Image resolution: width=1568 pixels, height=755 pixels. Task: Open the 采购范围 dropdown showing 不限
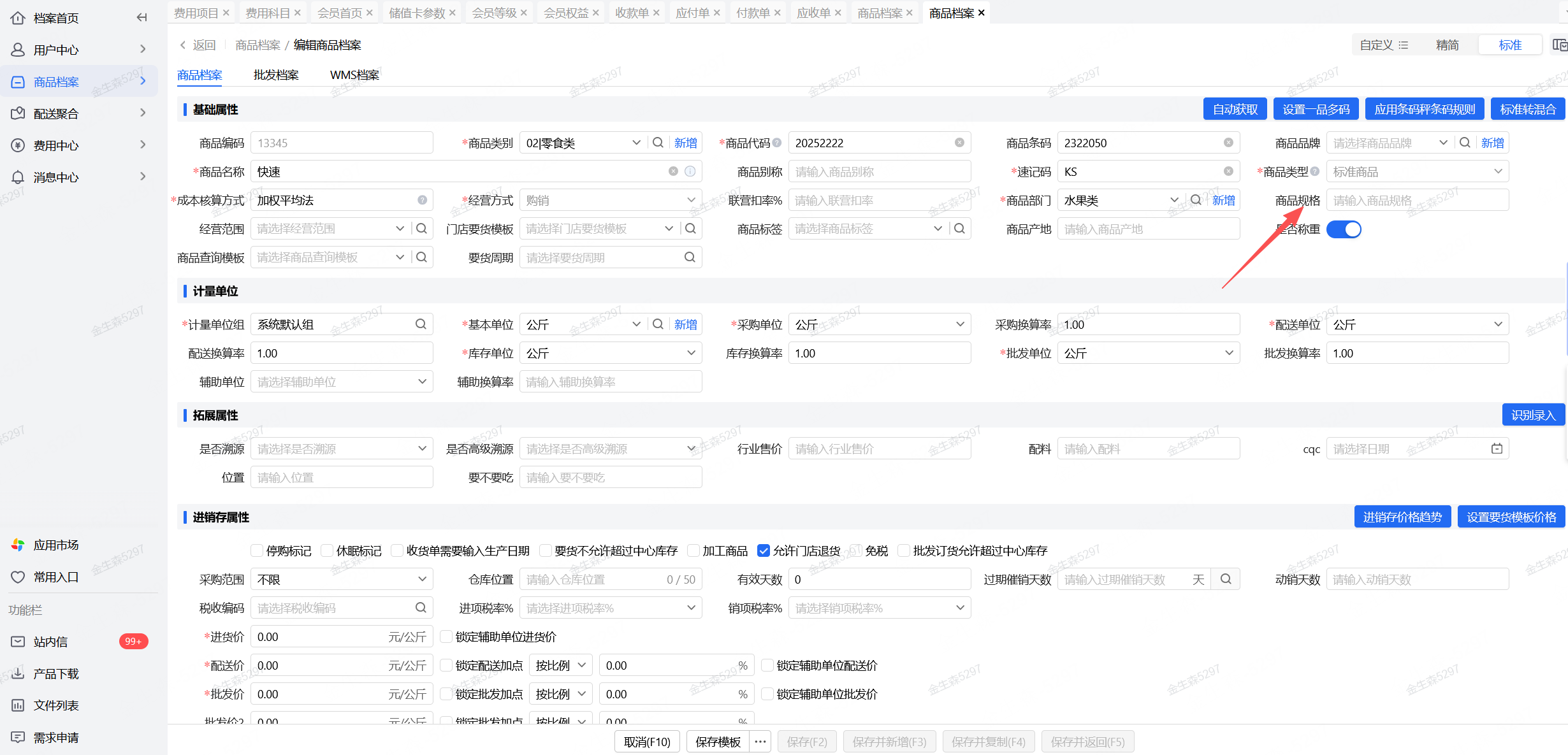pyautogui.click(x=342, y=579)
